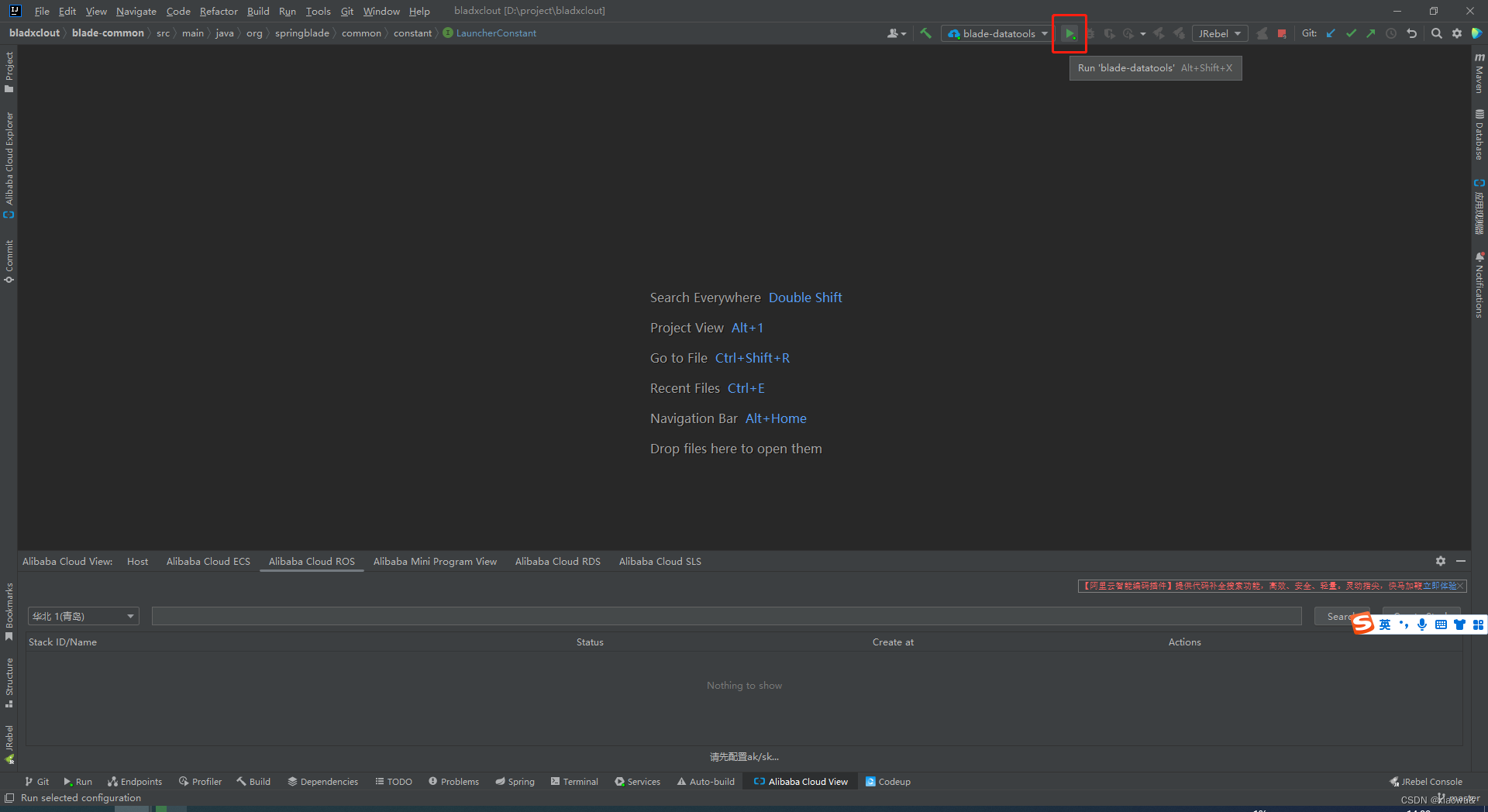Click the Git Push green arrow
This screenshot has width=1488, height=812.
[x=1371, y=33]
